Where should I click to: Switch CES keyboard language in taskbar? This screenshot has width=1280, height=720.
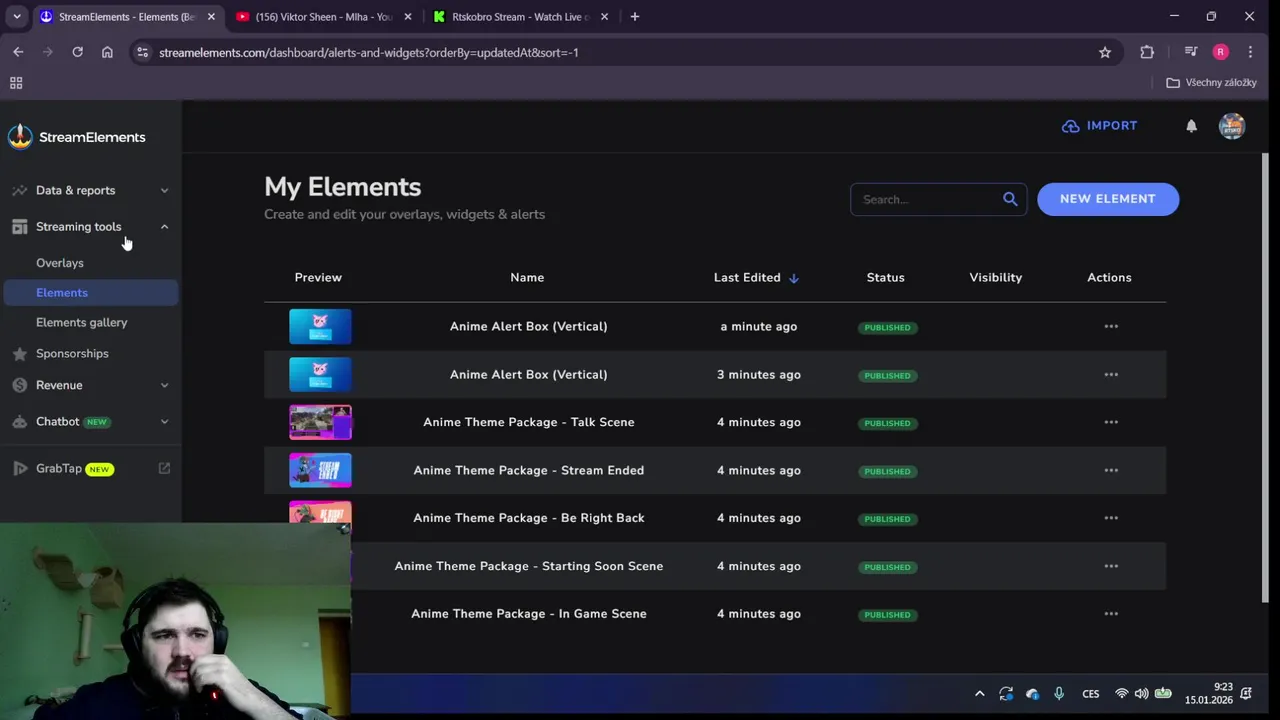pyautogui.click(x=1091, y=694)
